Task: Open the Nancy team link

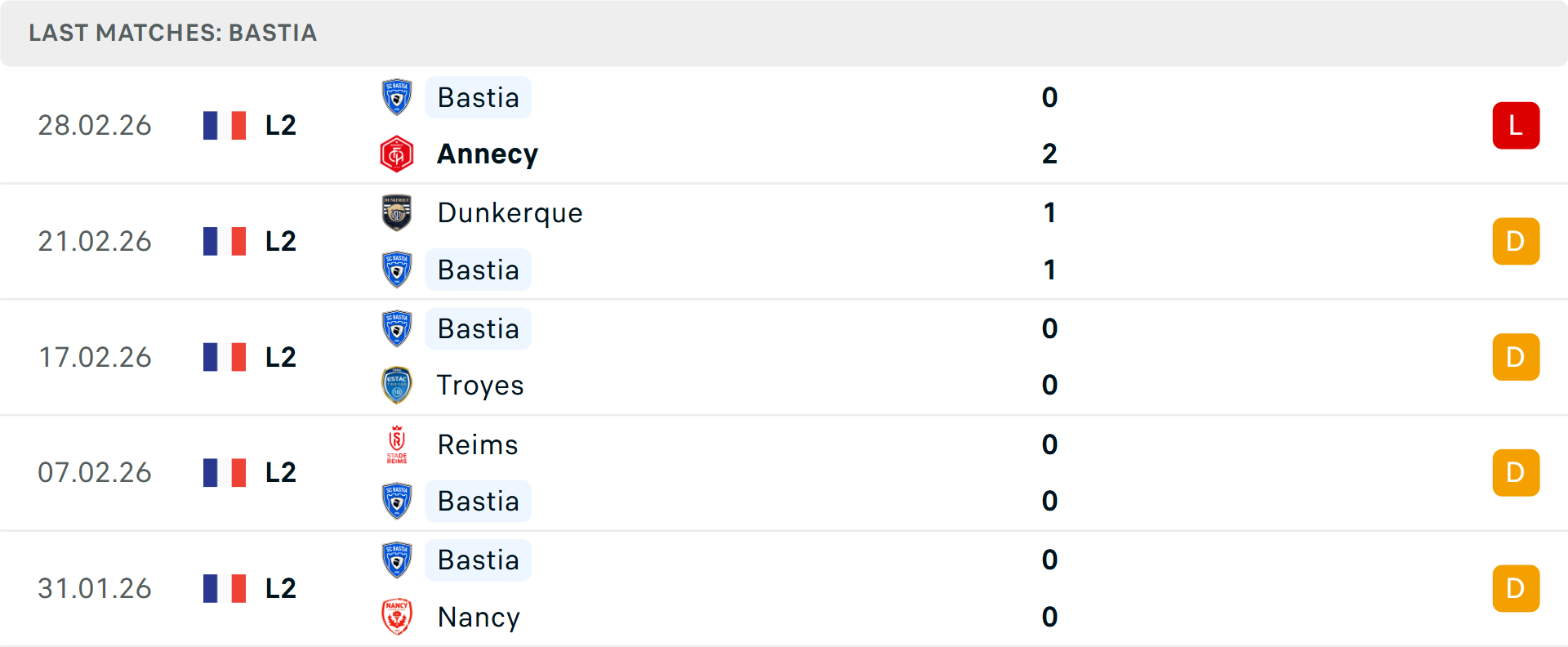Action: pyautogui.click(x=479, y=617)
